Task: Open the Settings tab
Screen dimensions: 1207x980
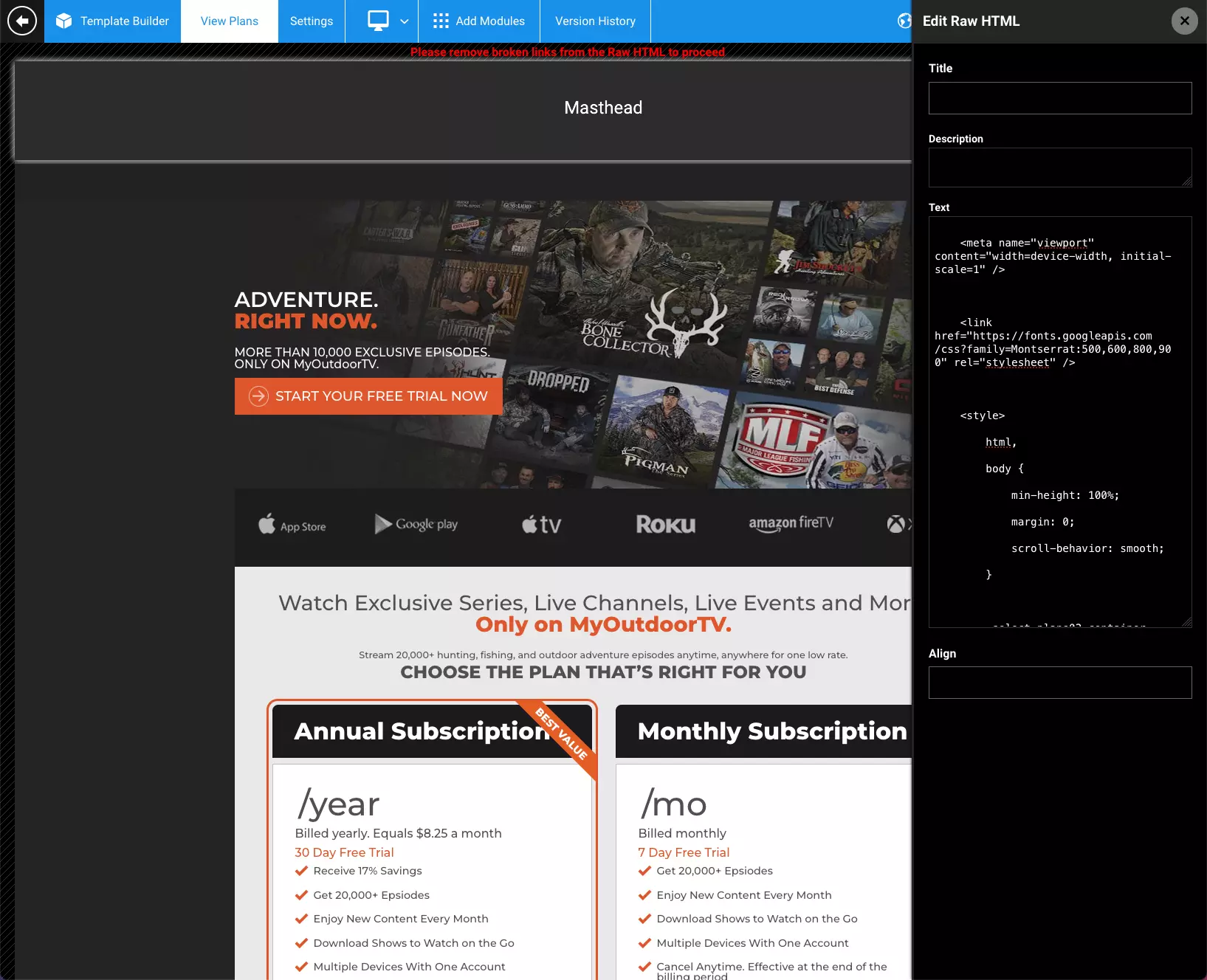Action: pos(312,21)
